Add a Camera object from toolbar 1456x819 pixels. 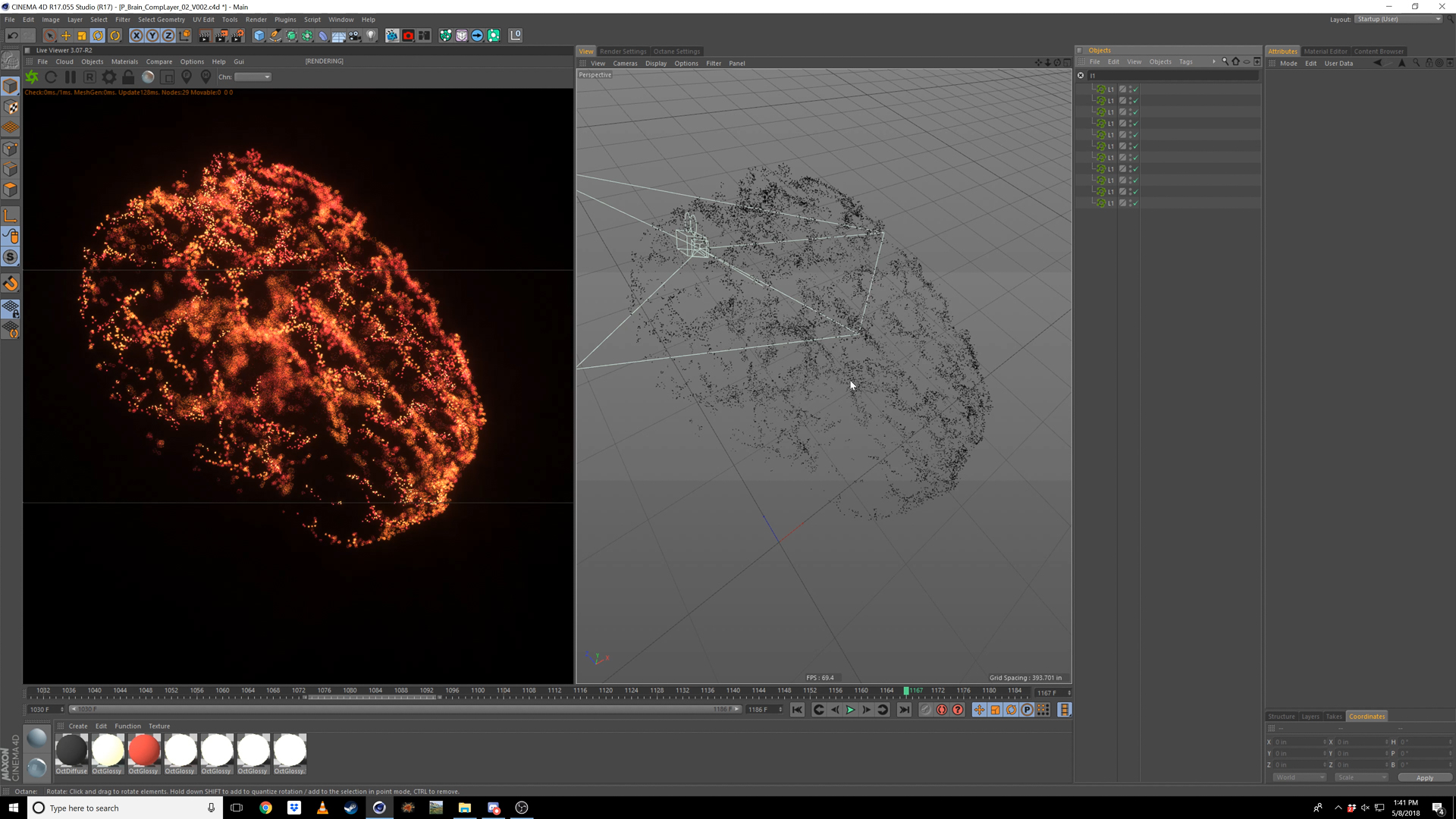coord(355,36)
